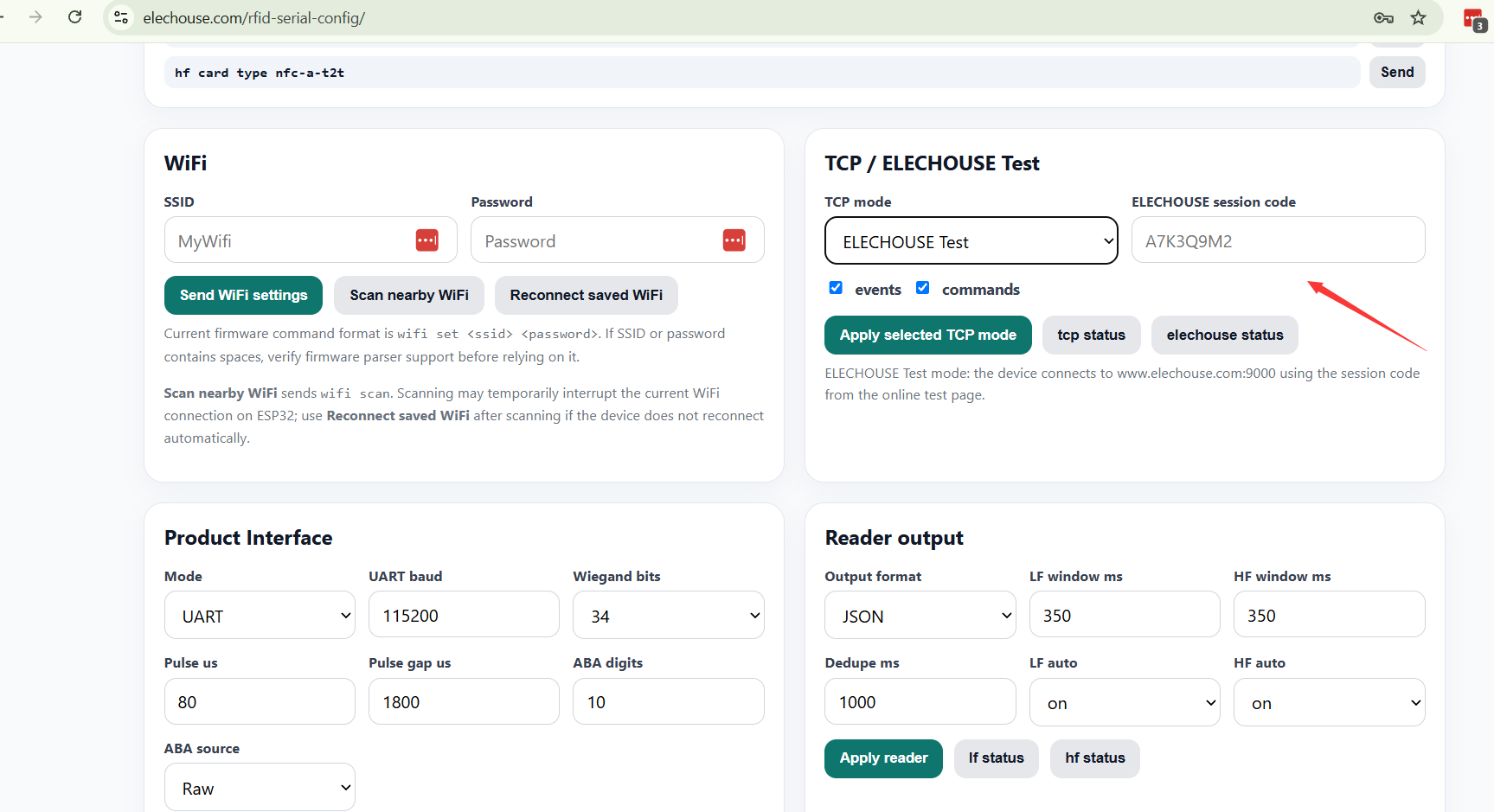Viewport: 1494px width, 812px height.
Task: Click Scan nearby WiFi button
Action: point(409,295)
